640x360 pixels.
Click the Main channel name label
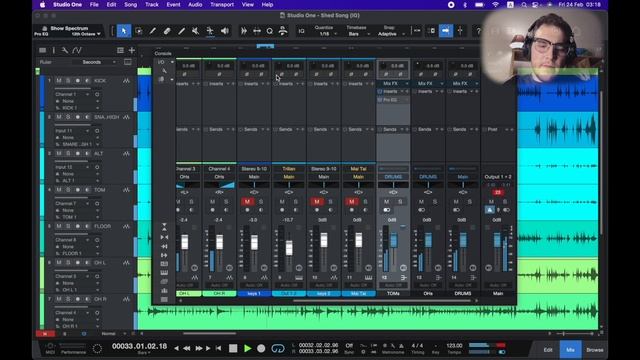pyautogui.click(x=498, y=293)
